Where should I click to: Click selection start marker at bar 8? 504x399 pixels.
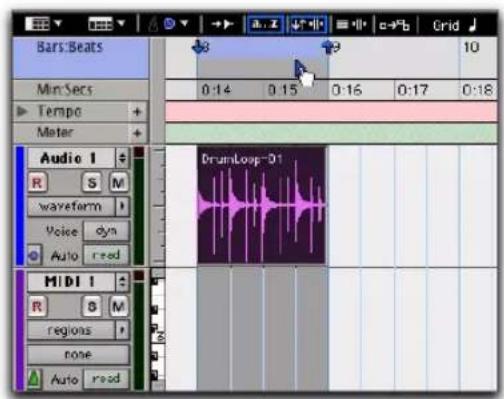click(199, 47)
